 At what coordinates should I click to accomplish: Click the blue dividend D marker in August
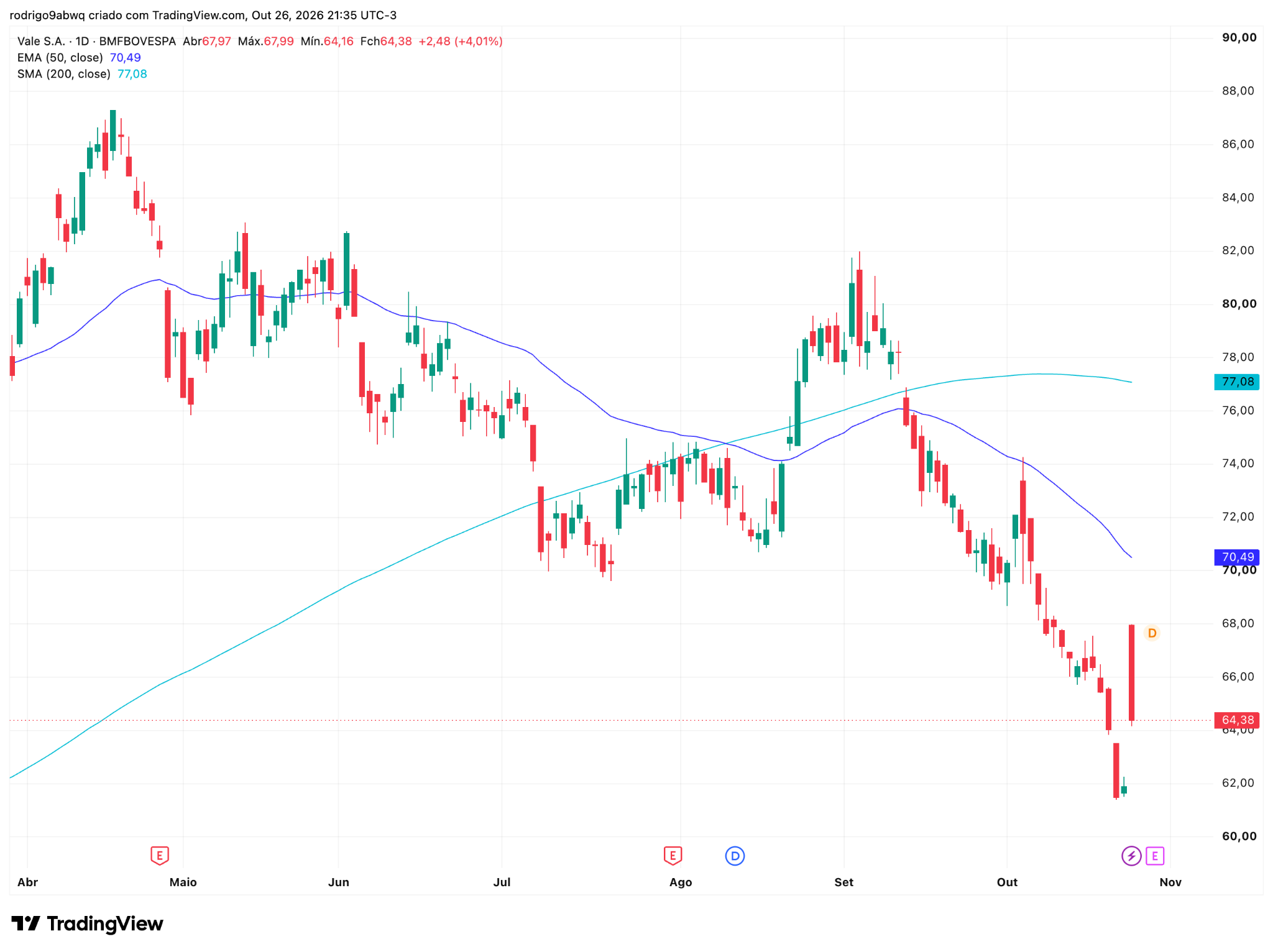735,856
